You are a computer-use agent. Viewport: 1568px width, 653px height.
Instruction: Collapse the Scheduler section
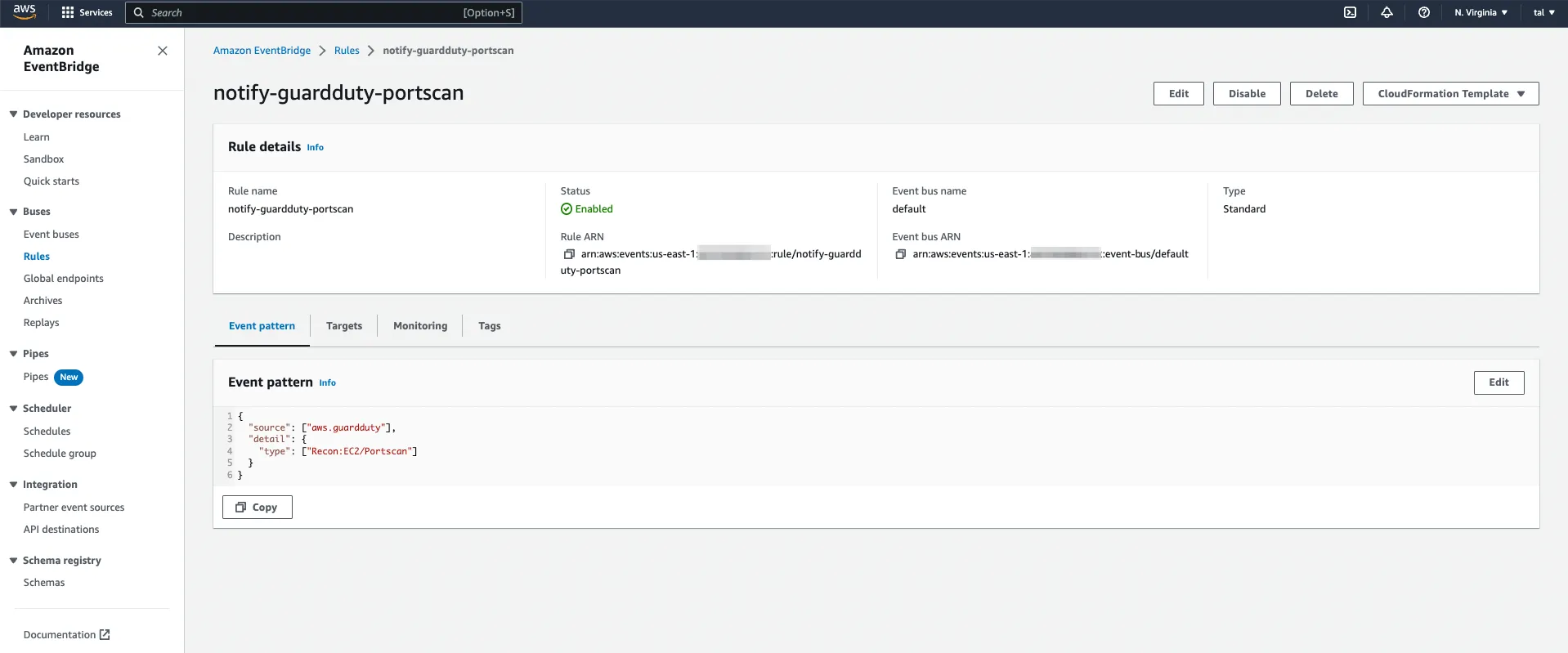(13, 409)
